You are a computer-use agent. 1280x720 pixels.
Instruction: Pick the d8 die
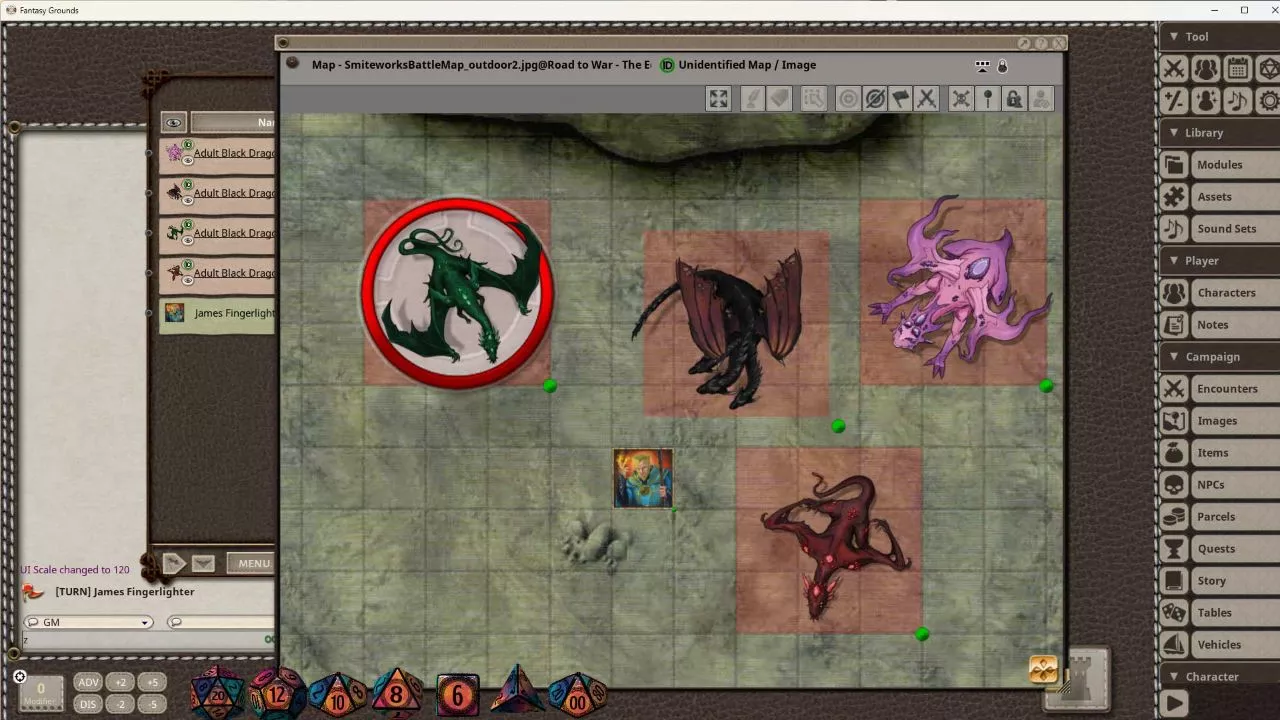point(397,693)
